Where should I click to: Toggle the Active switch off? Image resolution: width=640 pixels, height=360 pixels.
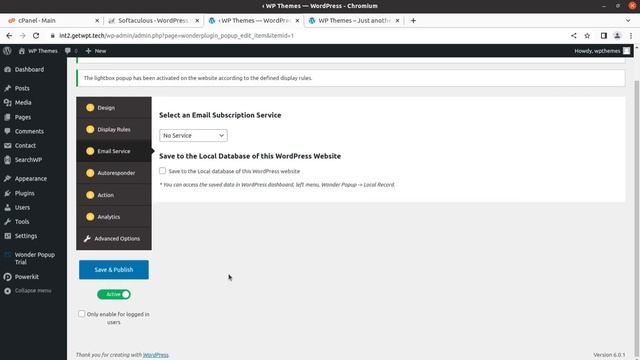coord(114,294)
